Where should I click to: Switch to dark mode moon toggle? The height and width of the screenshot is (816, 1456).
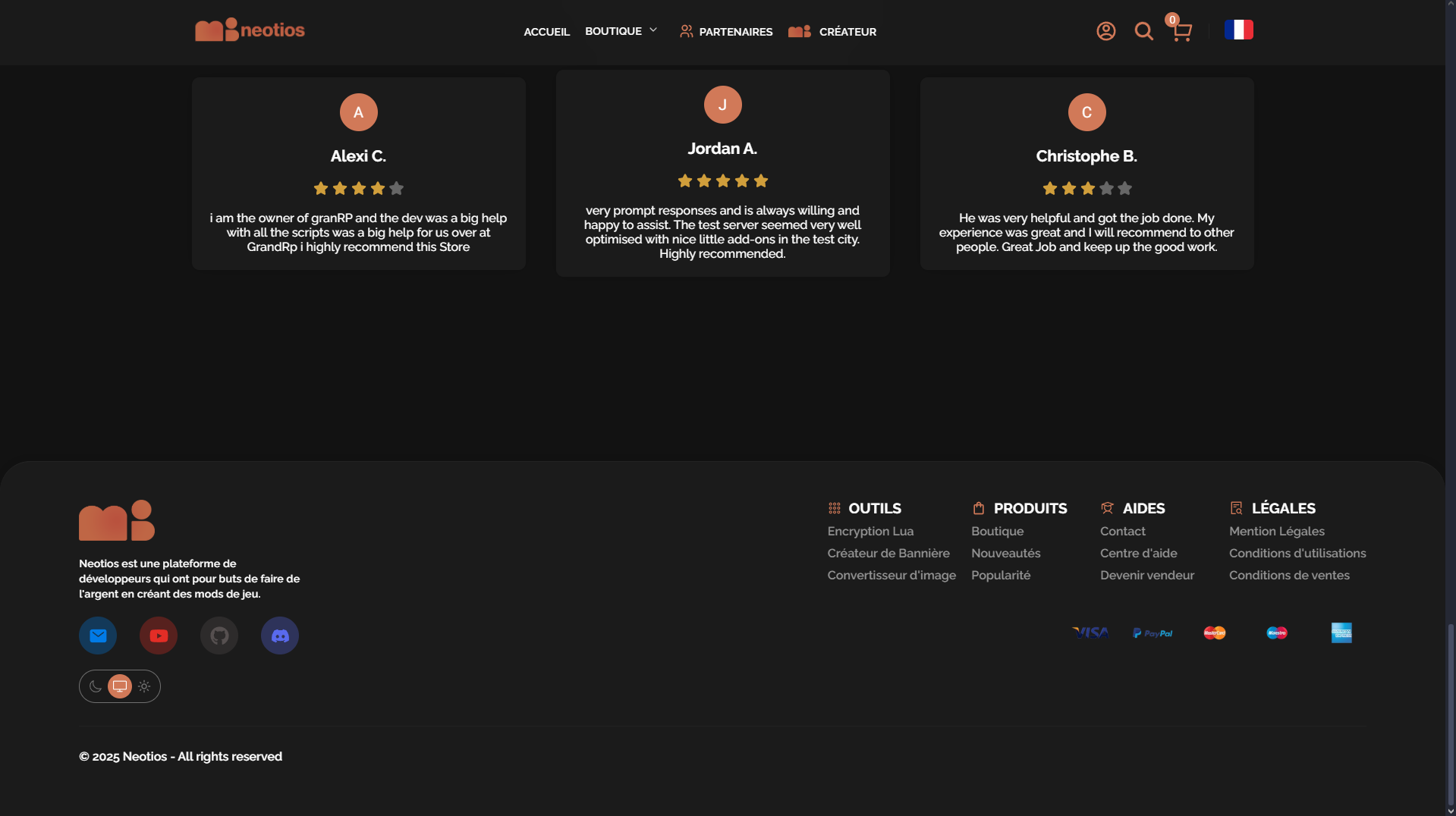click(x=96, y=686)
